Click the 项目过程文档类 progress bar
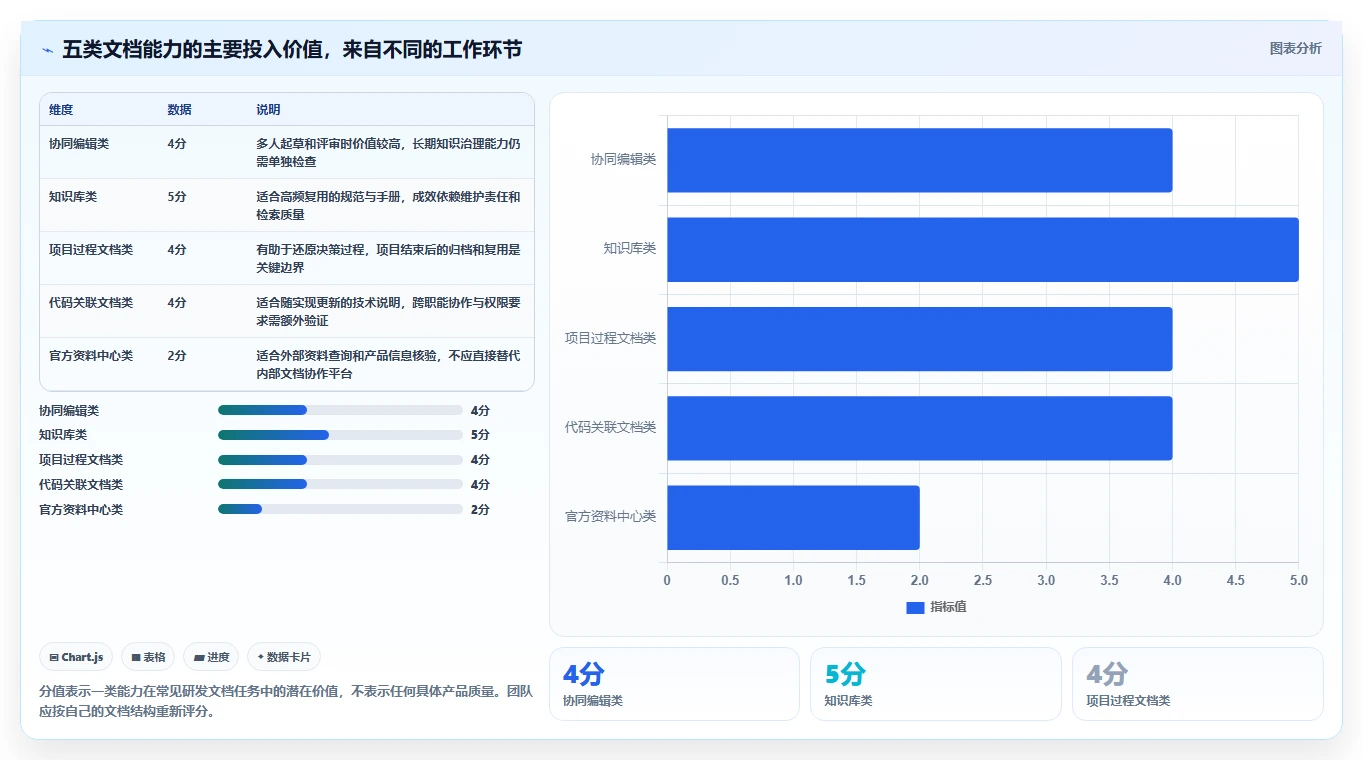Screen dimensions: 1363x760 340,460
